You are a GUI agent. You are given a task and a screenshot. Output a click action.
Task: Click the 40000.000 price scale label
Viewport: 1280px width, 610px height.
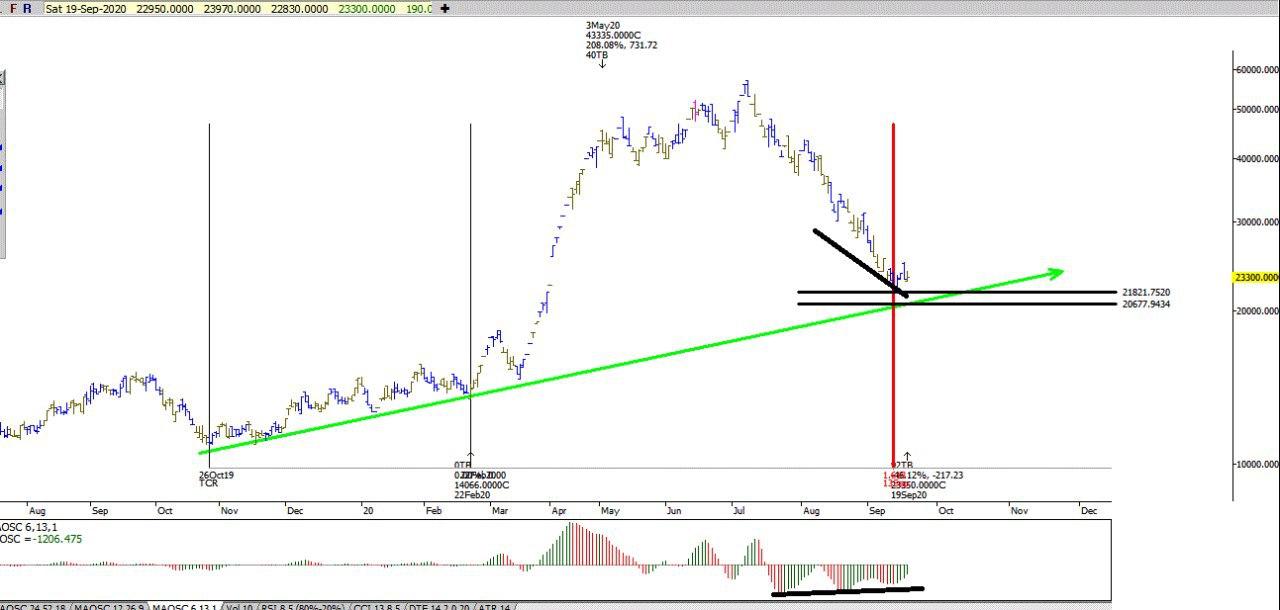click(1258, 159)
